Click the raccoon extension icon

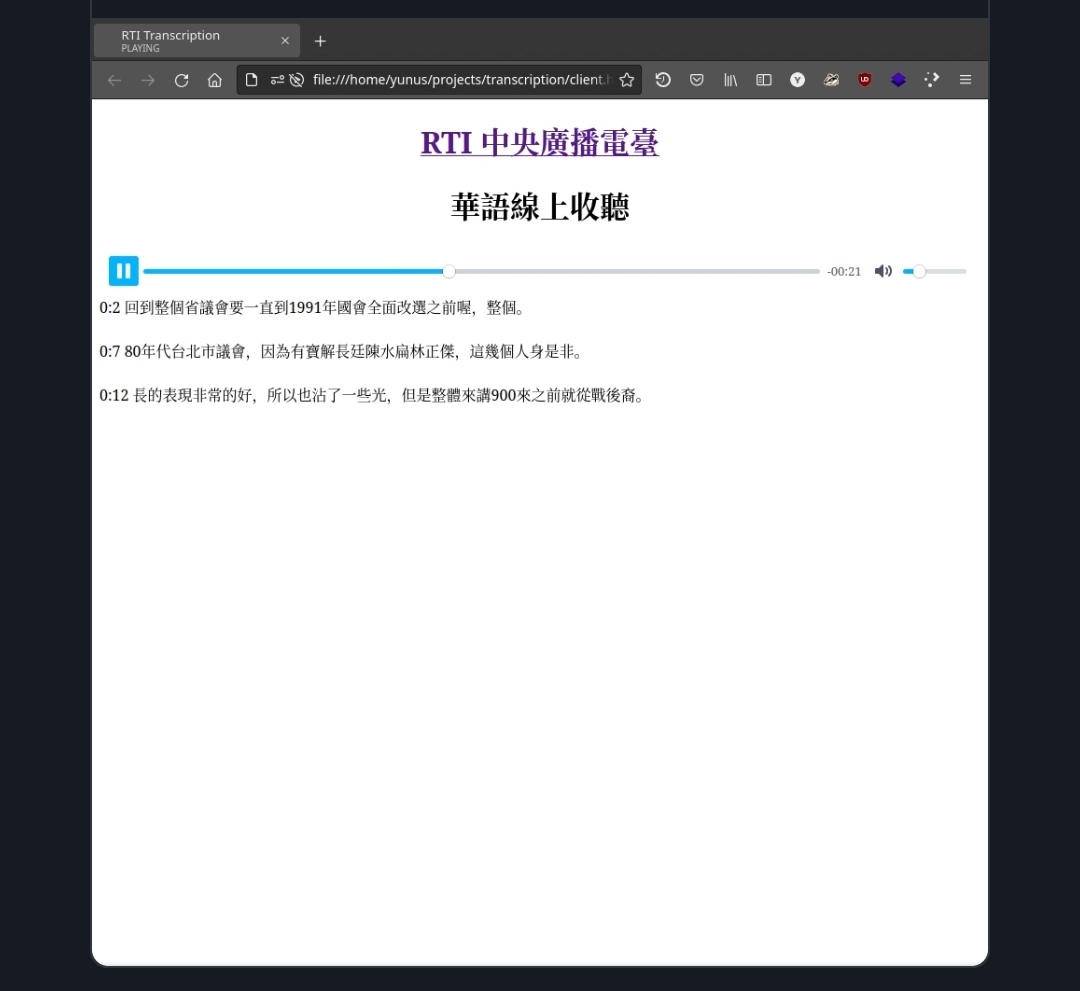[x=831, y=80]
